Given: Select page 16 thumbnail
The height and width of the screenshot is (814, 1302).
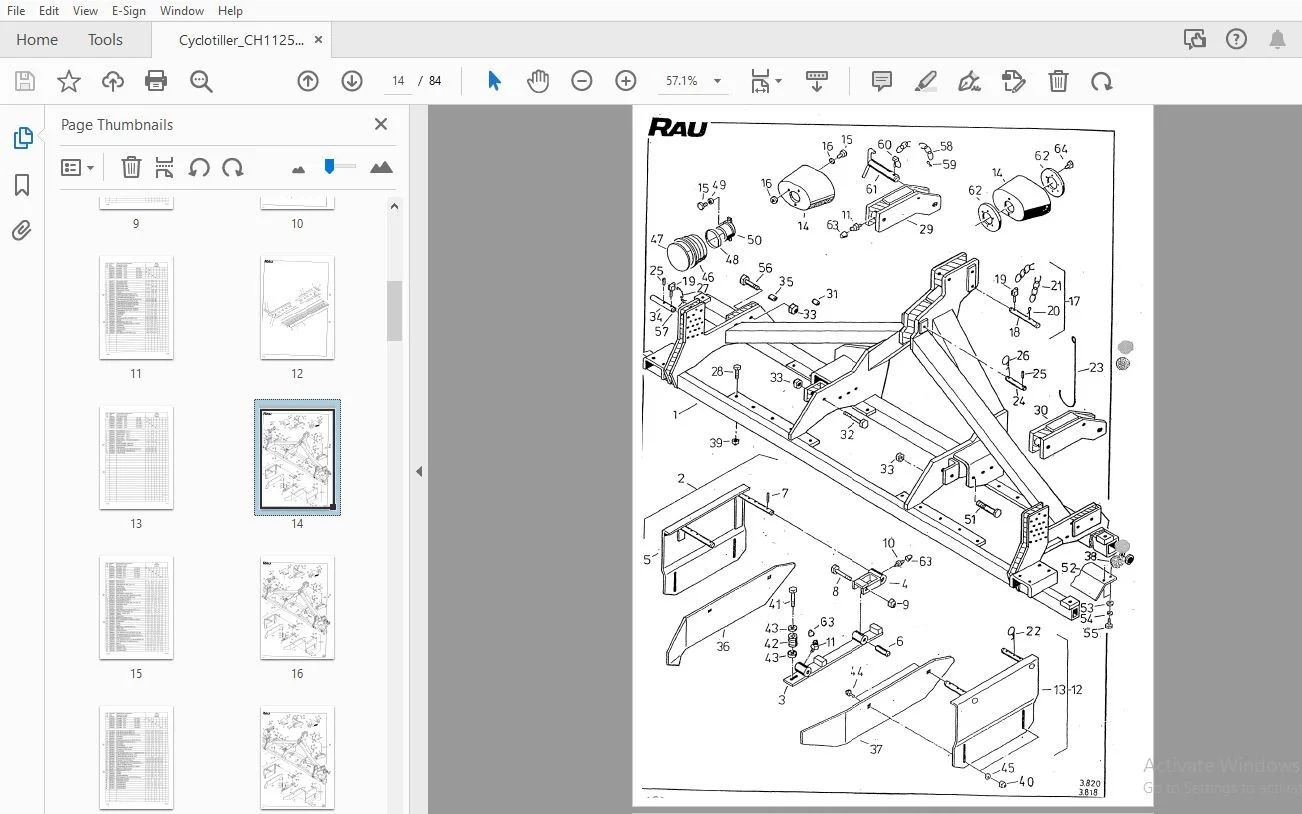Looking at the screenshot, I should tap(297, 608).
